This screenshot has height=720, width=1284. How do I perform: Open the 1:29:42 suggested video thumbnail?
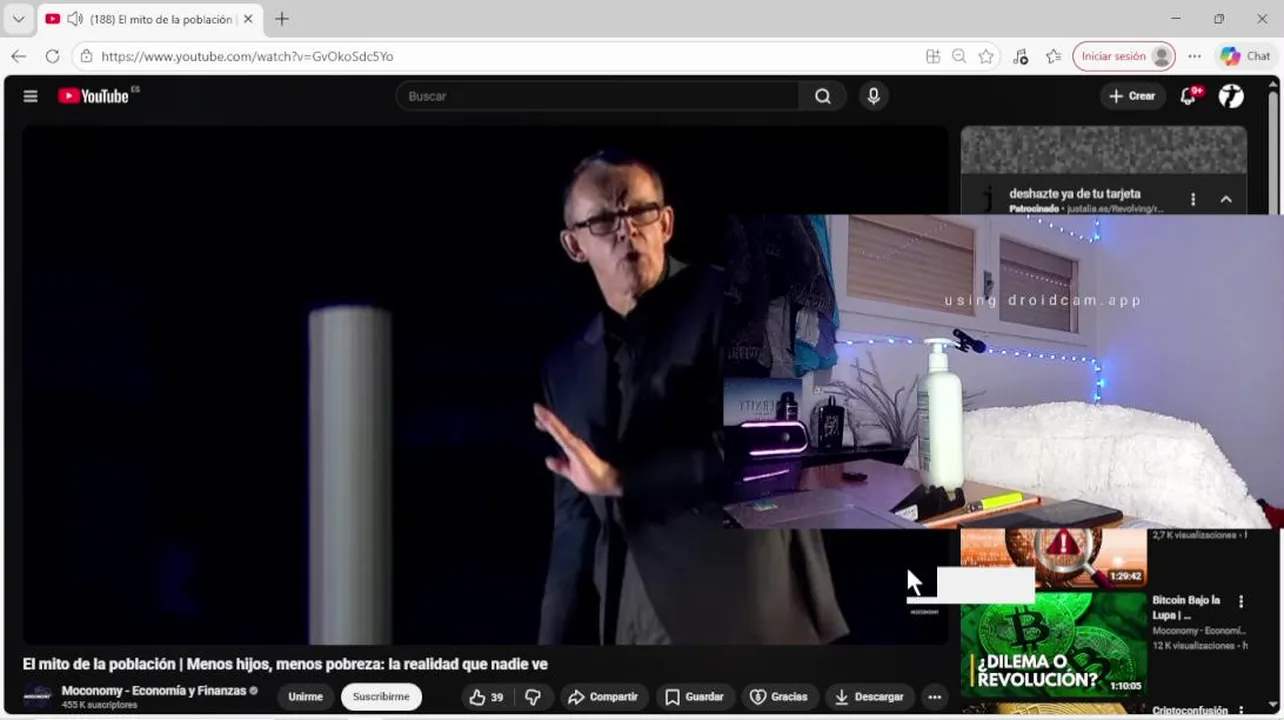[x=1054, y=558]
